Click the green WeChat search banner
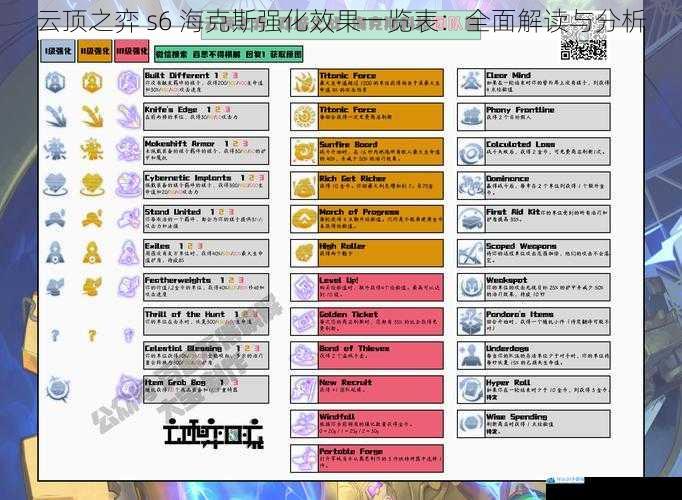The width and height of the screenshot is (682, 500). (228, 54)
